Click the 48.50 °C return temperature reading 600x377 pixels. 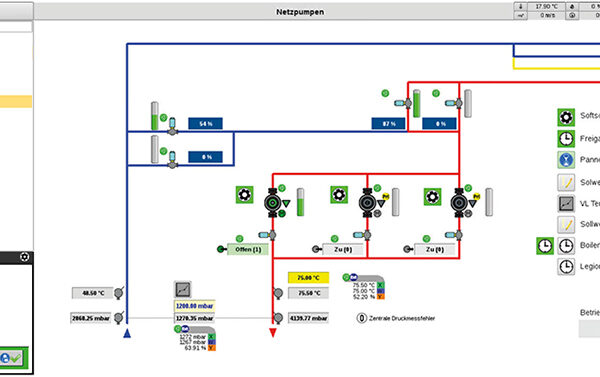(x=93, y=293)
